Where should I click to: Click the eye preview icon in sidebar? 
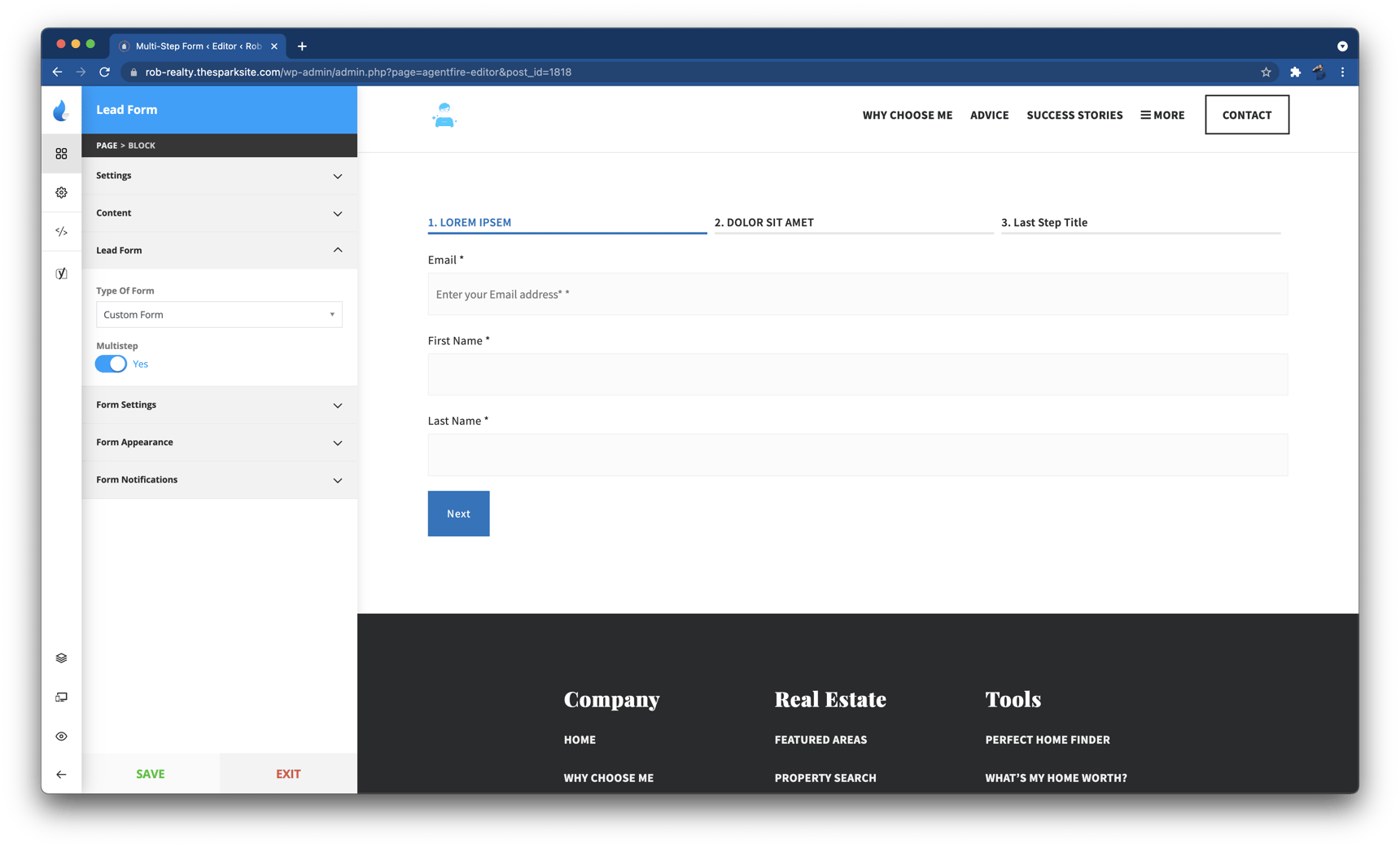61,736
